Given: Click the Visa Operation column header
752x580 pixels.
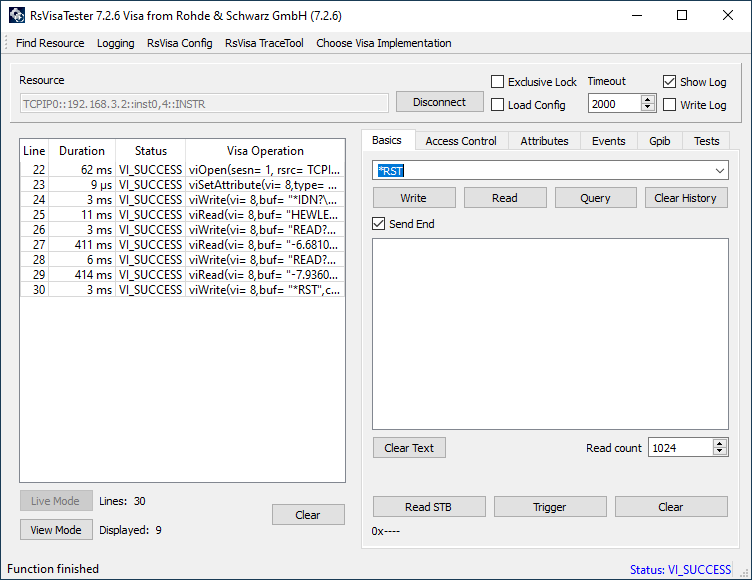Looking at the screenshot, I should pyautogui.click(x=265, y=151).
